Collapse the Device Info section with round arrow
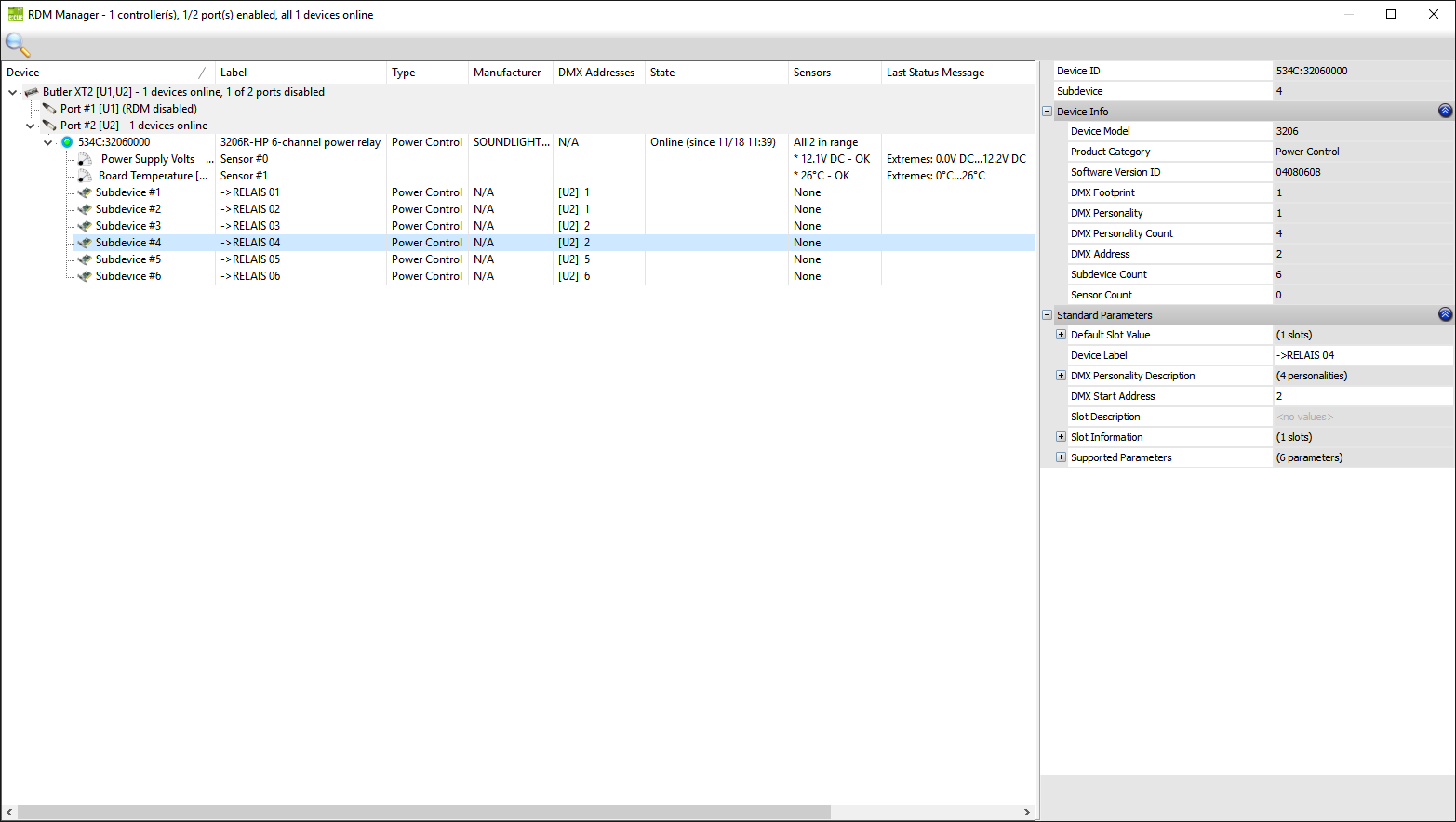 point(1445,111)
